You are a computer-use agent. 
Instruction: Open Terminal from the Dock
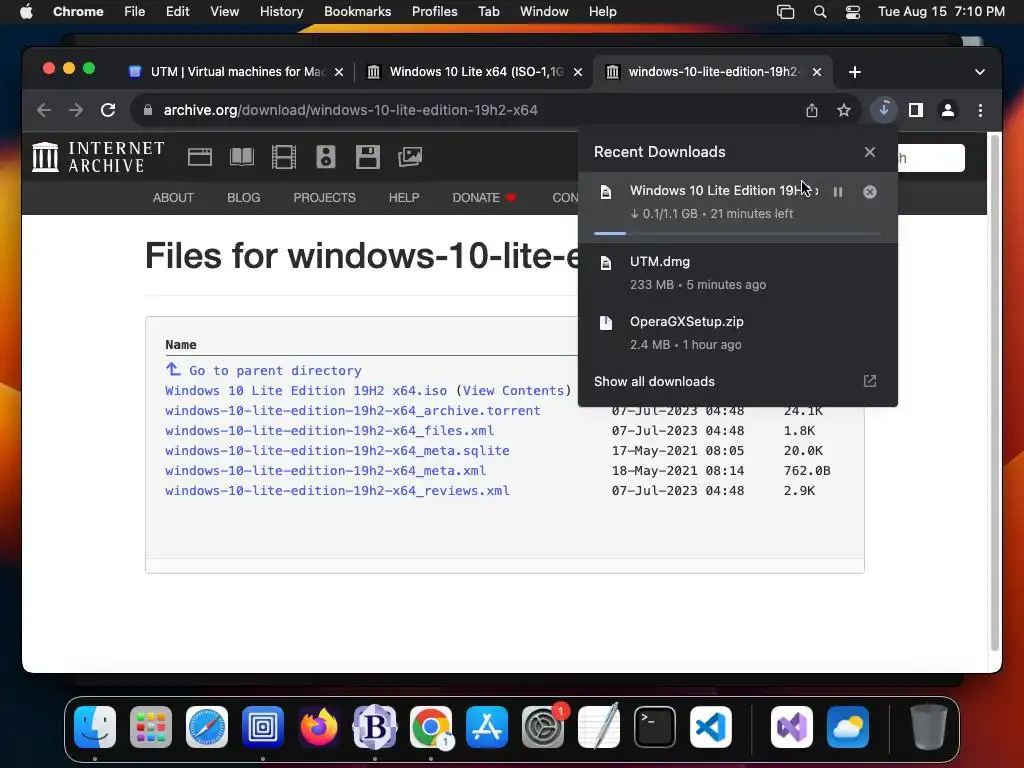tap(655, 727)
